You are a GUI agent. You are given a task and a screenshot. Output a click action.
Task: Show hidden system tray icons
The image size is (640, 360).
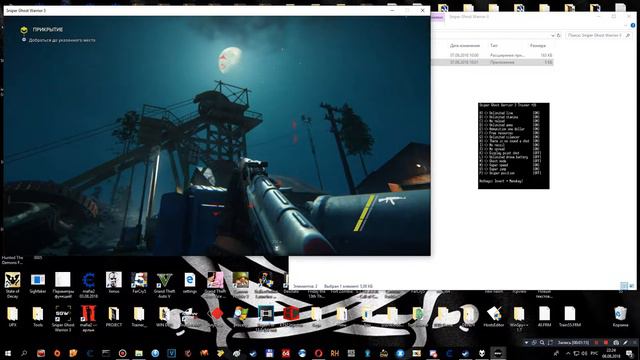coord(568,353)
